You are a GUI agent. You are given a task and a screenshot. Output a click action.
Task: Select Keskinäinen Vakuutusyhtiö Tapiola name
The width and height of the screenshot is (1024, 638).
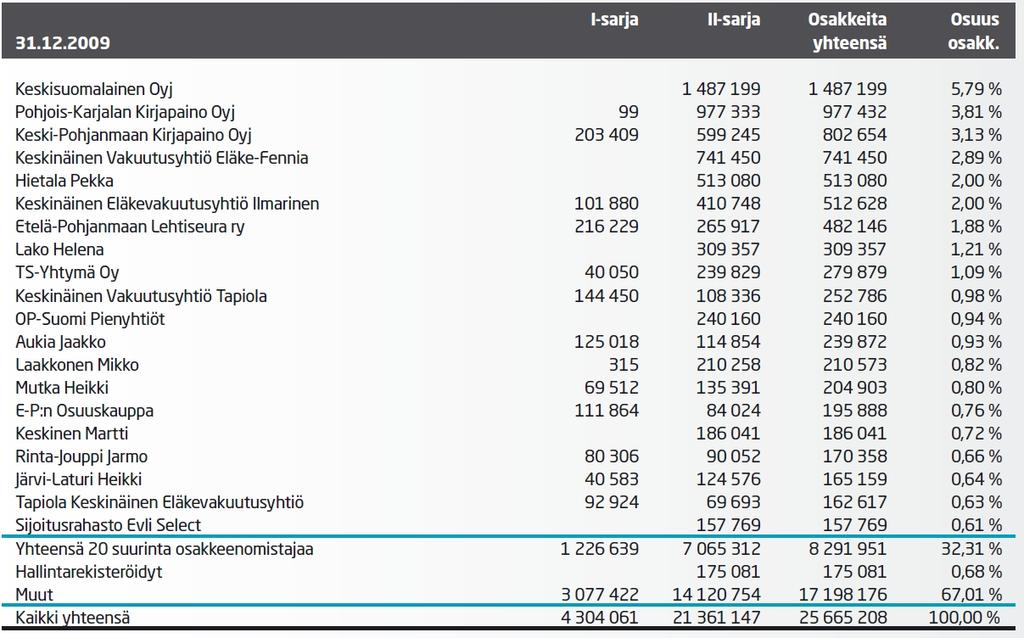click(141, 296)
